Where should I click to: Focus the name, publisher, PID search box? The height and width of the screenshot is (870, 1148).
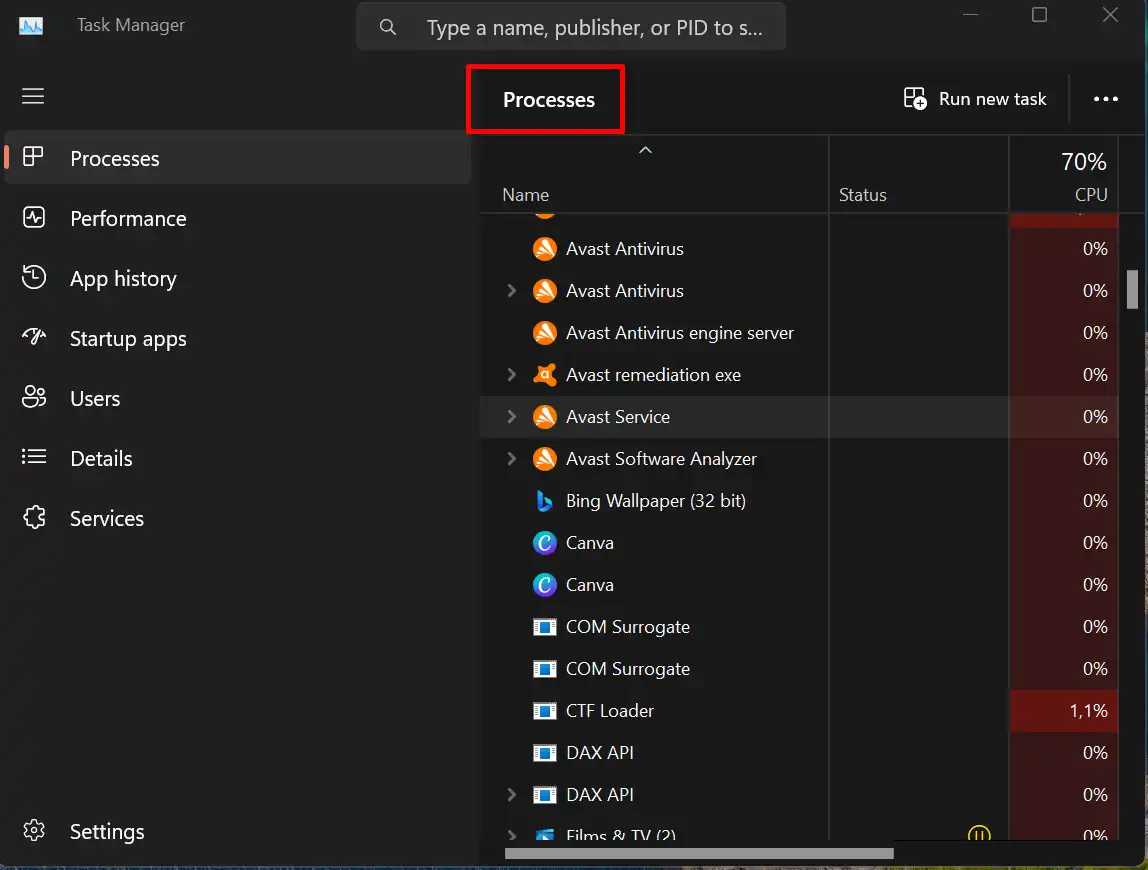(571, 27)
